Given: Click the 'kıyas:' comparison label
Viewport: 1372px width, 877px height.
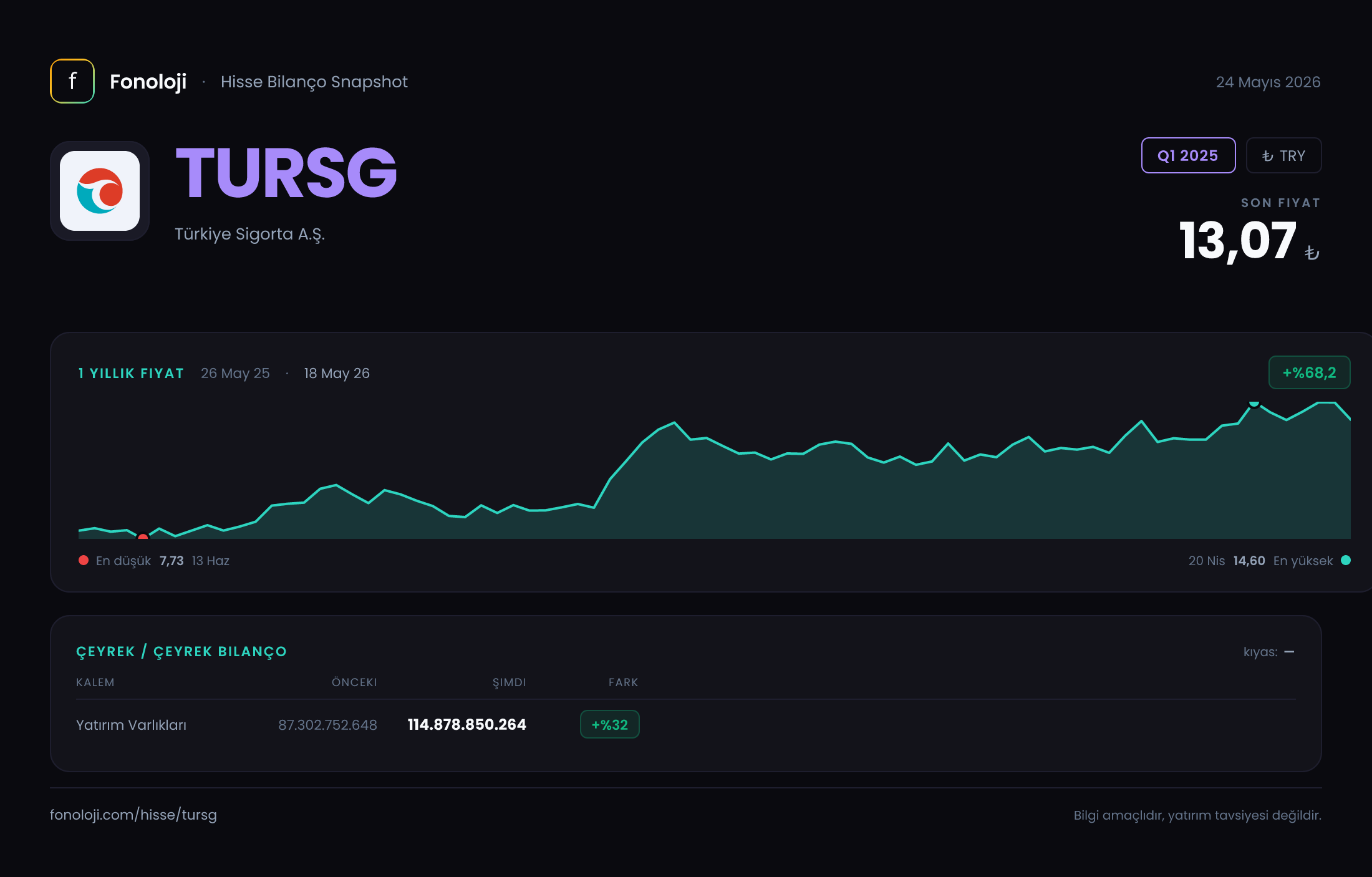Looking at the screenshot, I should pos(1260,652).
